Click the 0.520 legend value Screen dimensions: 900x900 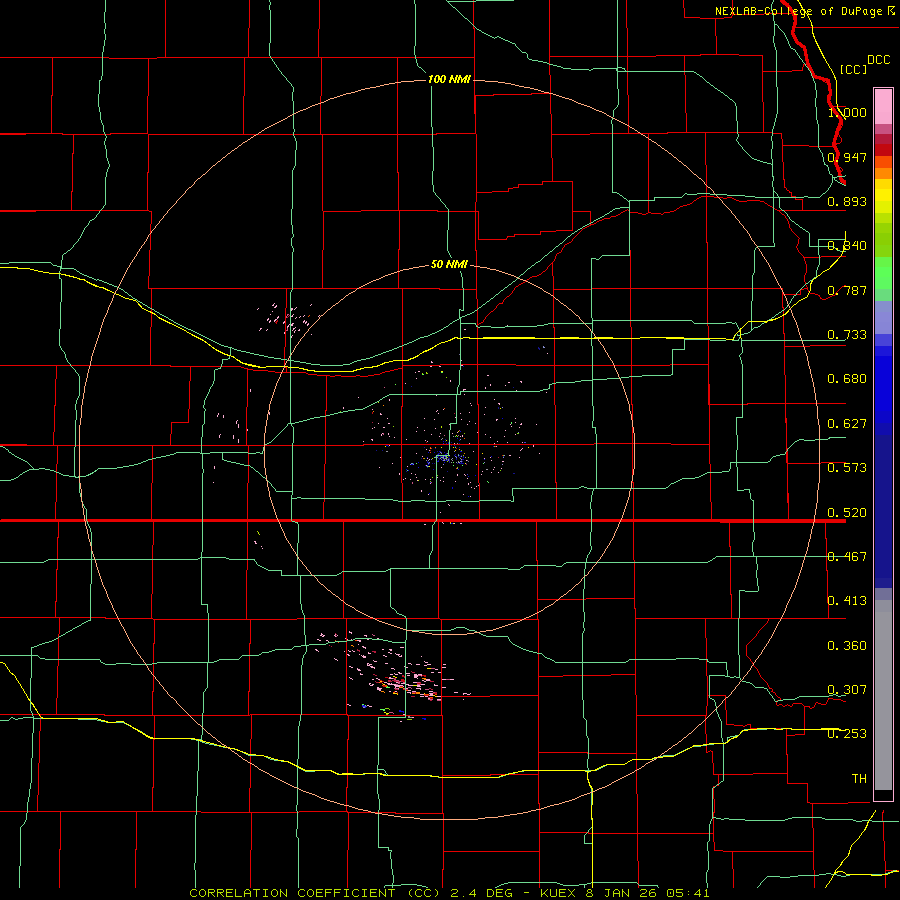[x=847, y=513]
